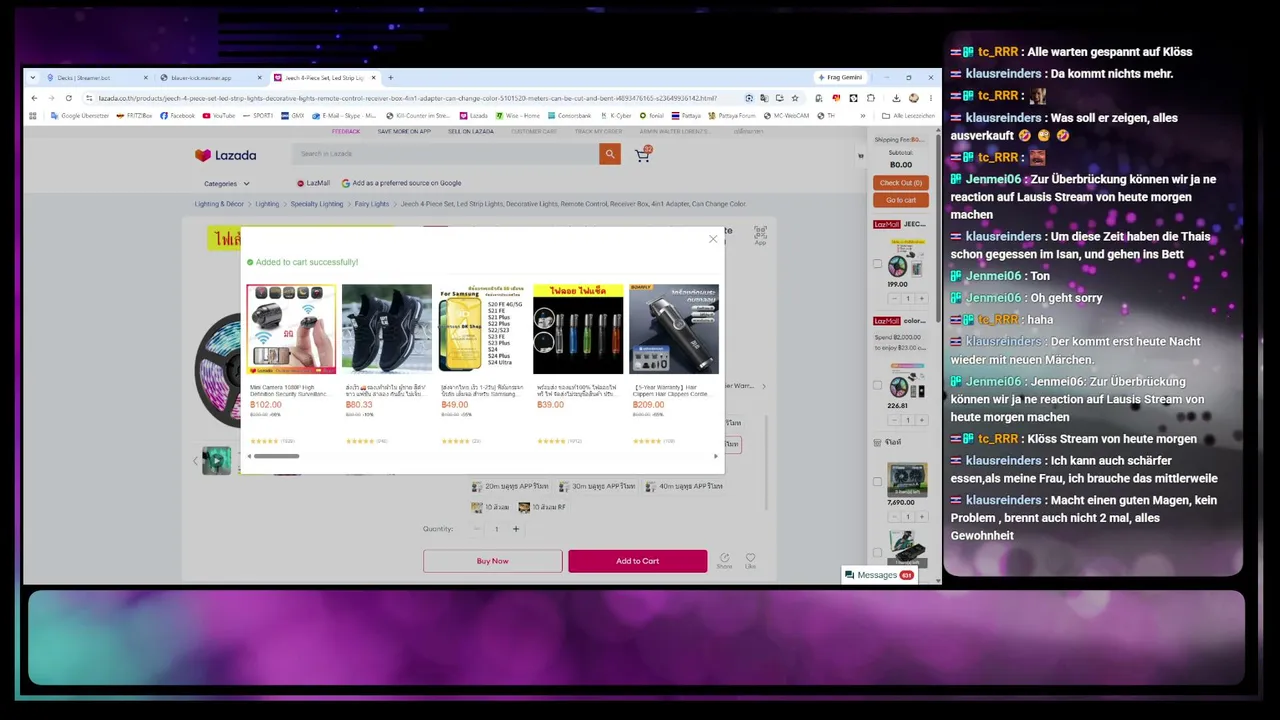Increase quantity of the 199.00 cart item
The width and height of the screenshot is (1280, 720).
[x=922, y=298]
